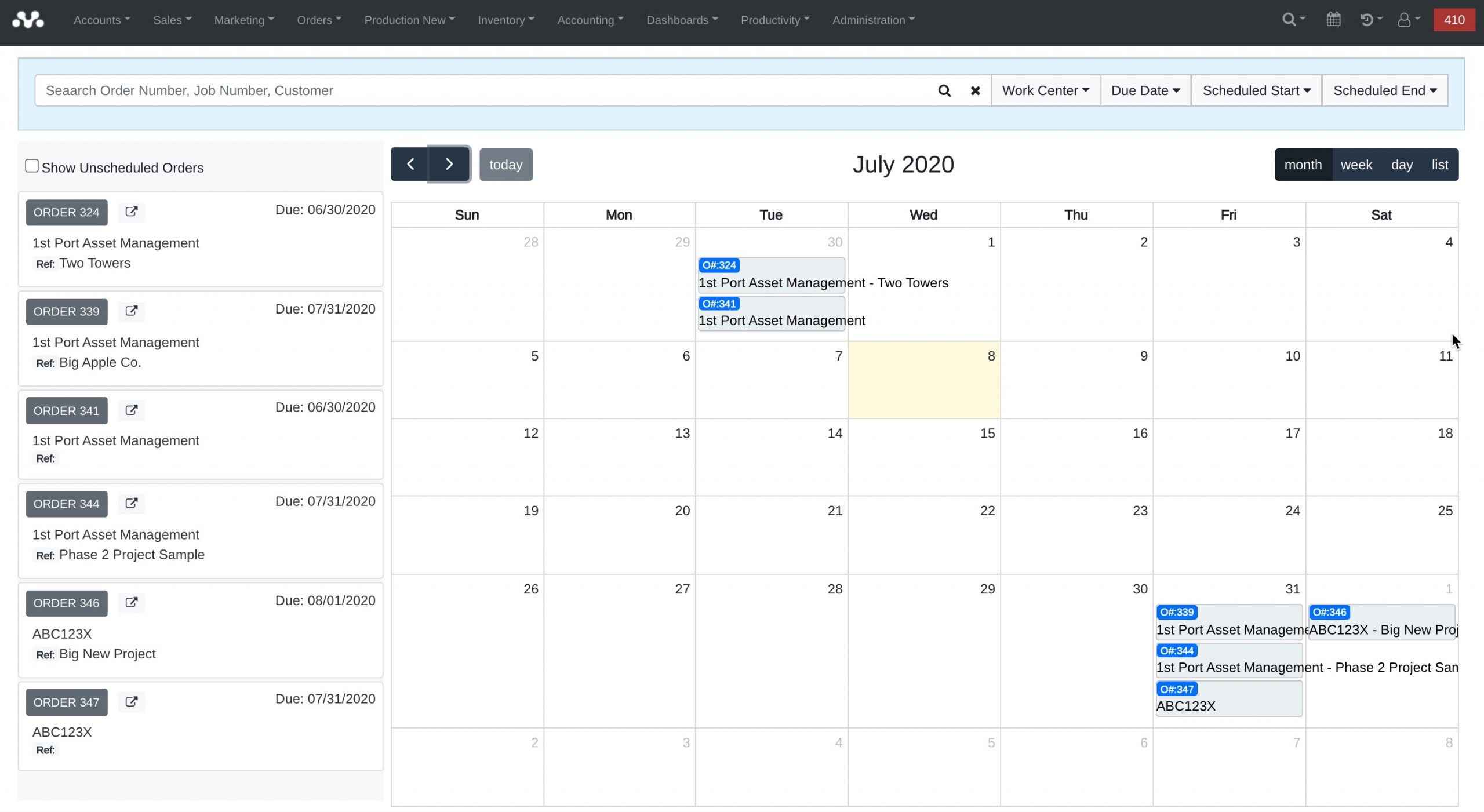Open the Productivity menu
Image resolution: width=1484 pixels, height=812 pixels.
coord(775,20)
